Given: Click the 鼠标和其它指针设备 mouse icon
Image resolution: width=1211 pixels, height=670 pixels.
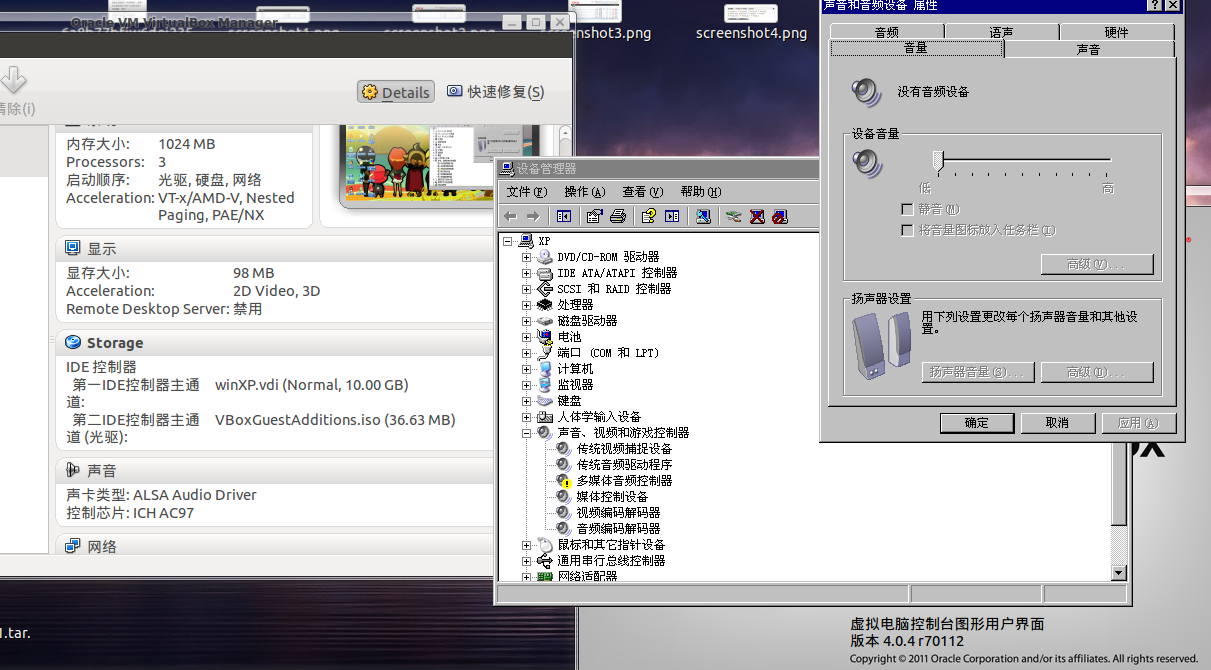Looking at the screenshot, I should pos(545,545).
